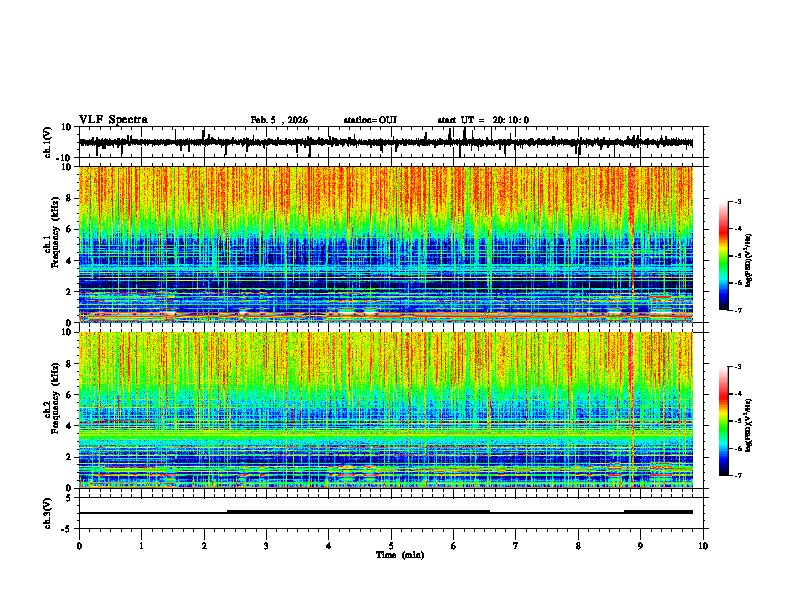Image resolution: width=792 pixels, height=612 pixels.
Task: Click time axis tick label "5"
Action: coord(391,546)
